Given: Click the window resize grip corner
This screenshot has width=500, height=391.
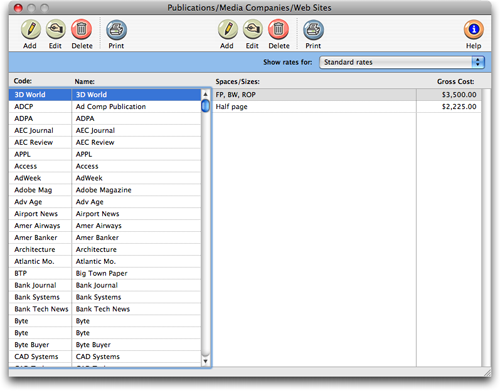Looking at the screenshot, I should coord(487,372).
